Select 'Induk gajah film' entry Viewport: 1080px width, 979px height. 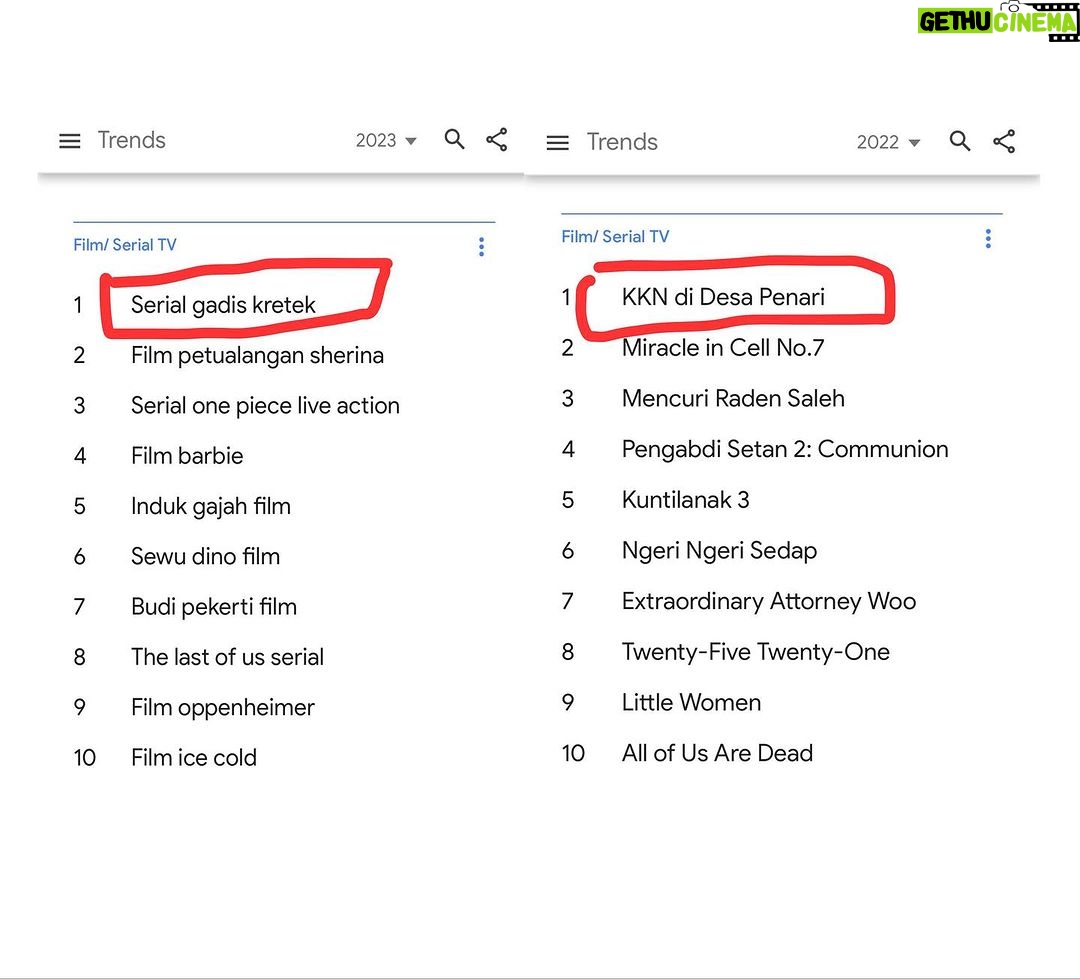(211, 506)
